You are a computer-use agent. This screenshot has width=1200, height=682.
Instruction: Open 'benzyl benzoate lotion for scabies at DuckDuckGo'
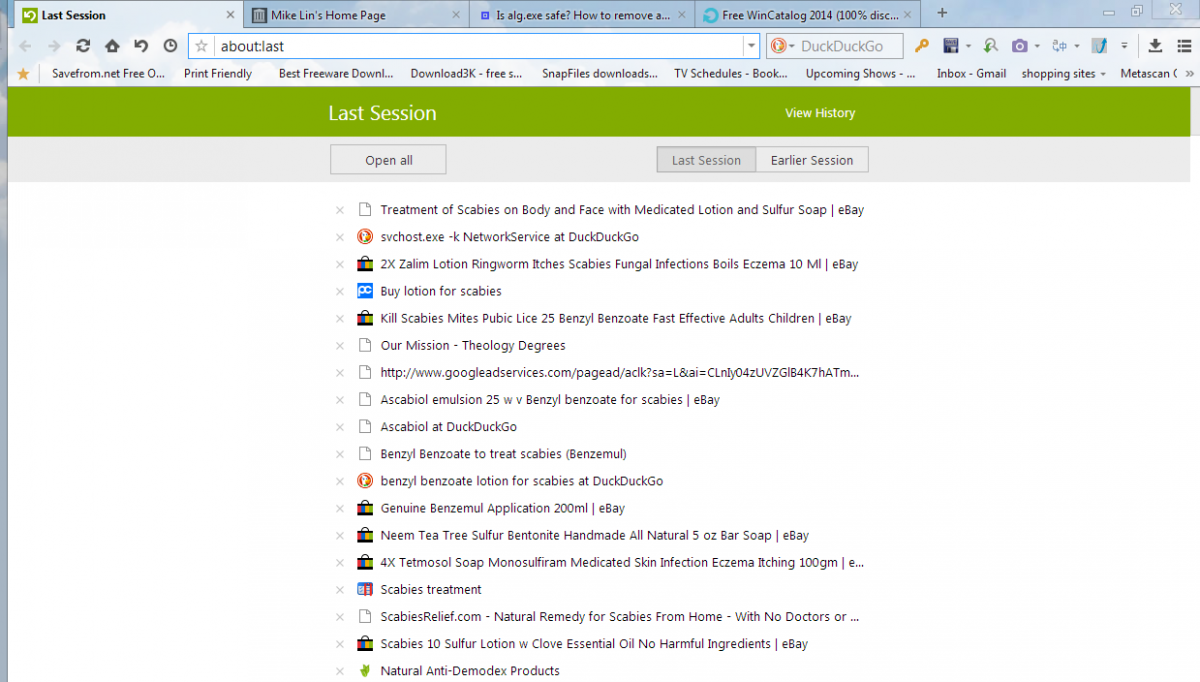[522, 481]
